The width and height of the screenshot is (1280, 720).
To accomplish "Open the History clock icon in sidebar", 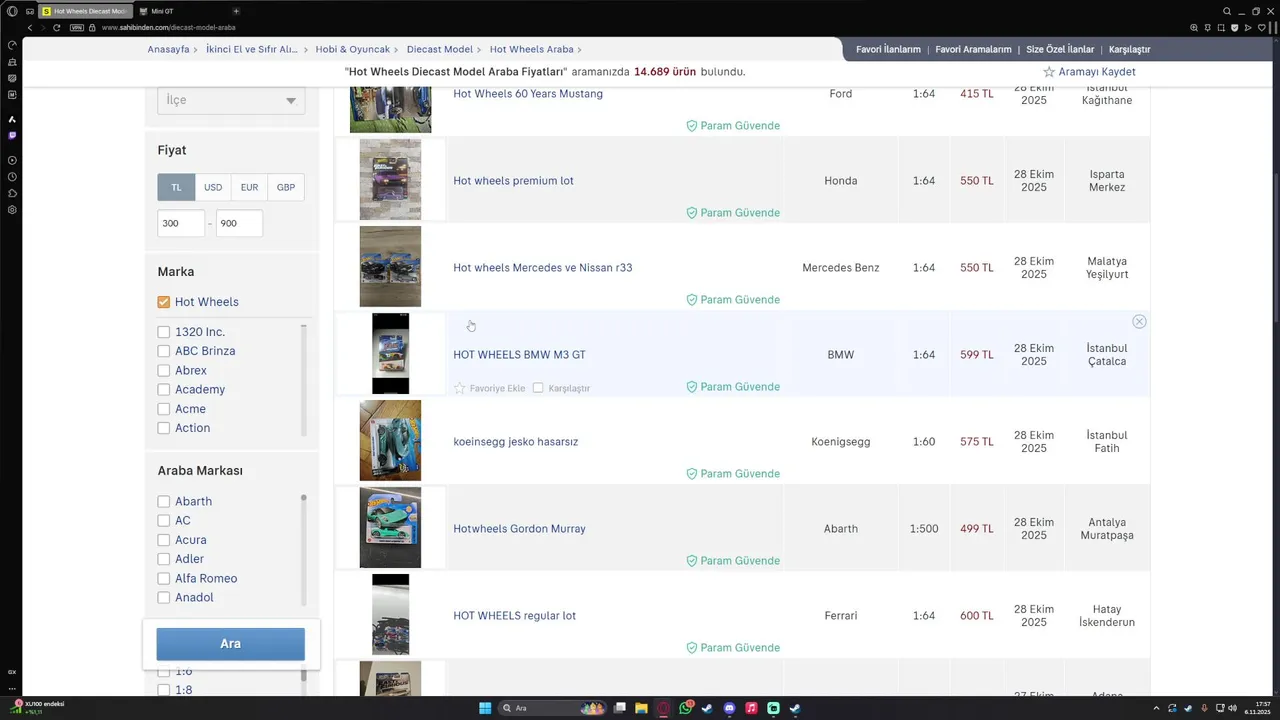I will pyautogui.click(x=12, y=177).
